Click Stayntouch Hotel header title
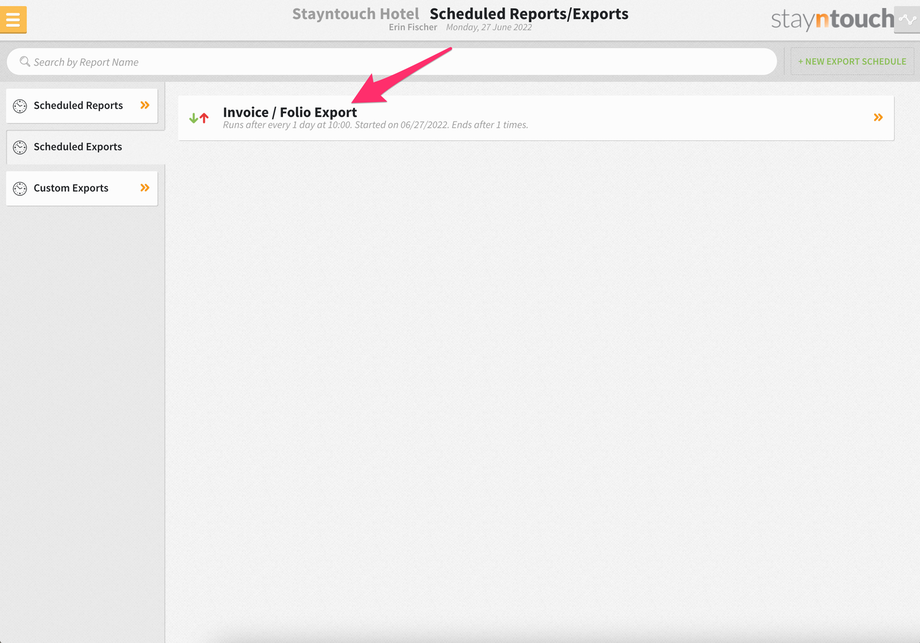The height and width of the screenshot is (643, 920). pyautogui.click(x=356, y=13)
